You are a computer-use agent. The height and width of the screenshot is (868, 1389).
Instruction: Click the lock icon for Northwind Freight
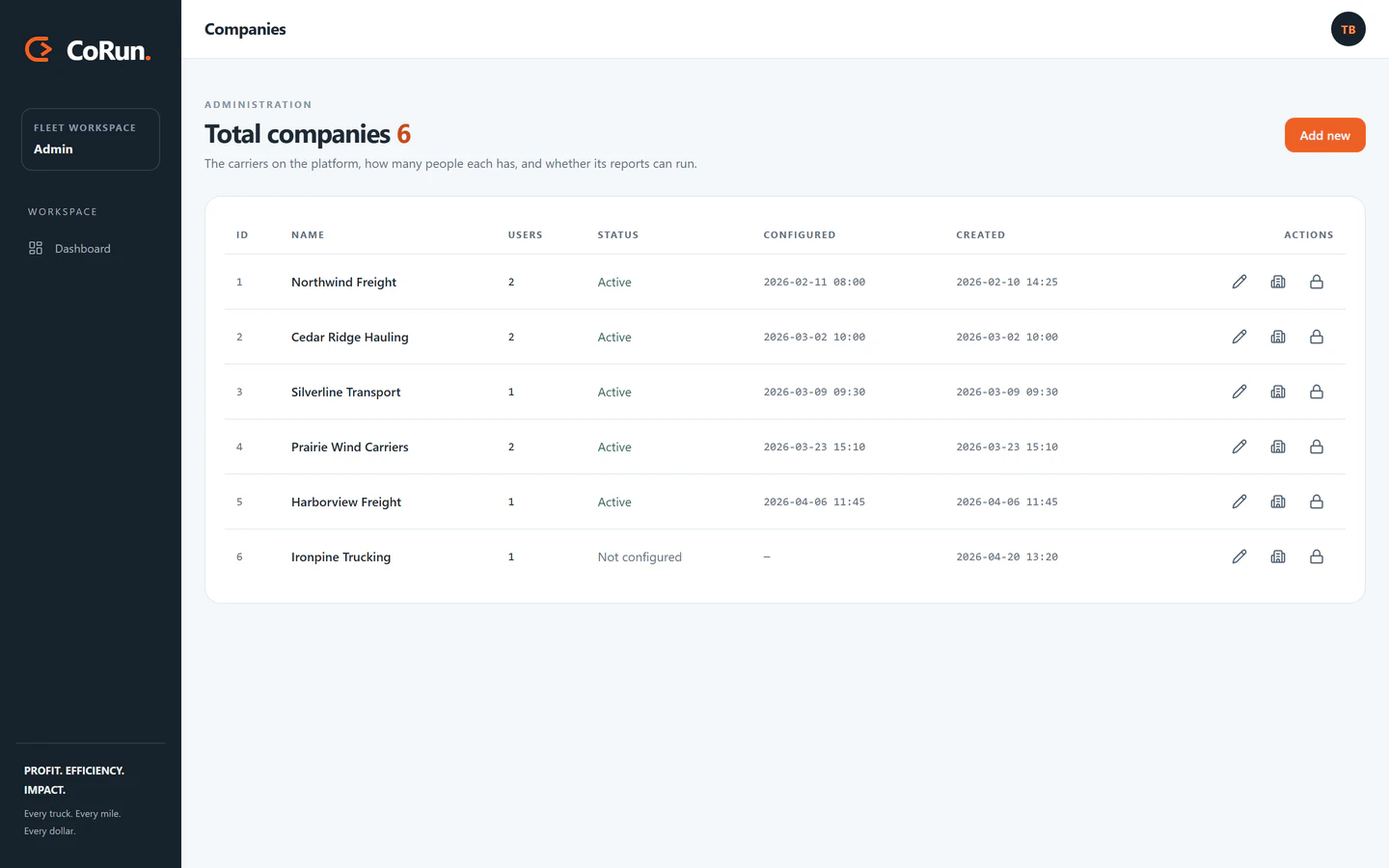click(1317, 282)
